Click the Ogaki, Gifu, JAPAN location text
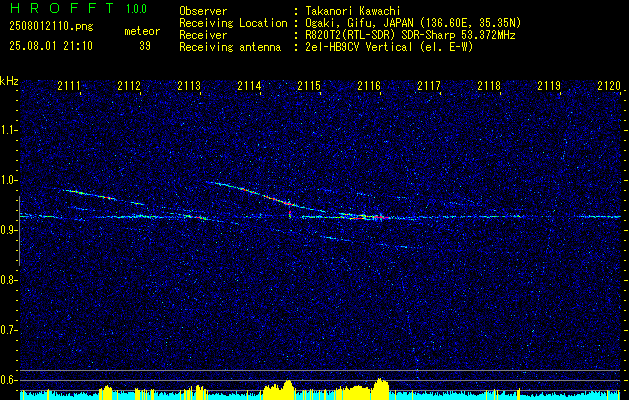The width and height of the screenshot is (629, 400). click(x=413, y=23)
